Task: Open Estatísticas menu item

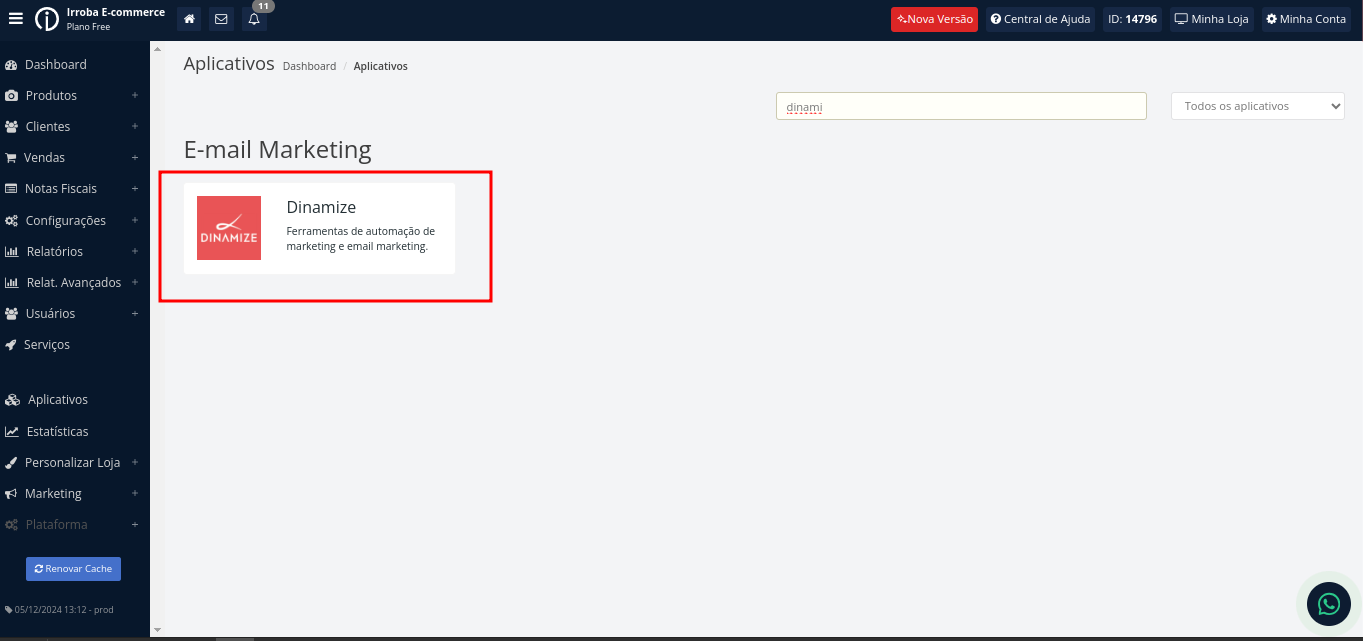Action: [57, 432]
